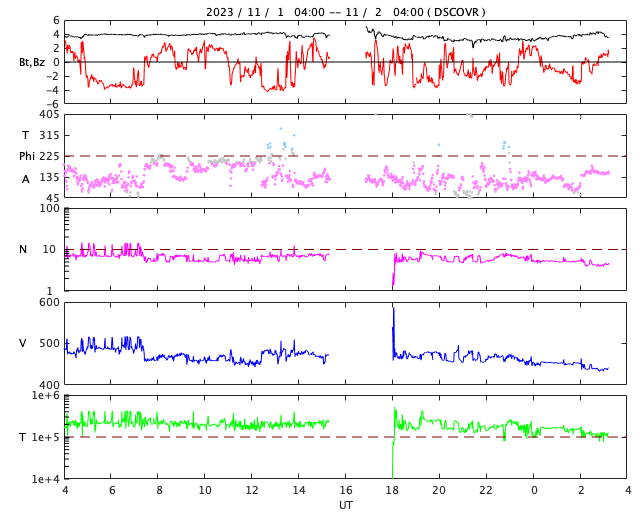Click the 100 tick on the N axis
640x512 pixels.
pyautogui.click(x=49, y=208)
